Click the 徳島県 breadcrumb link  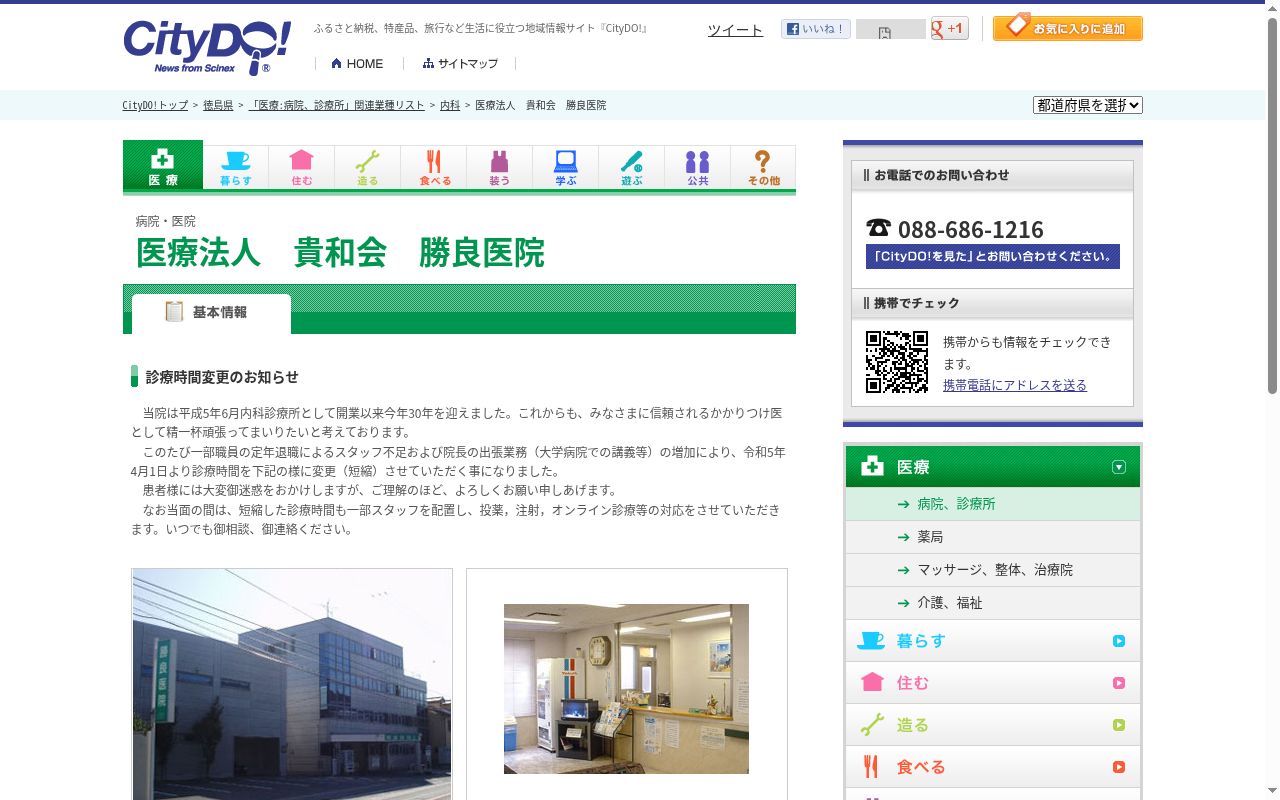tap(218, 105)
